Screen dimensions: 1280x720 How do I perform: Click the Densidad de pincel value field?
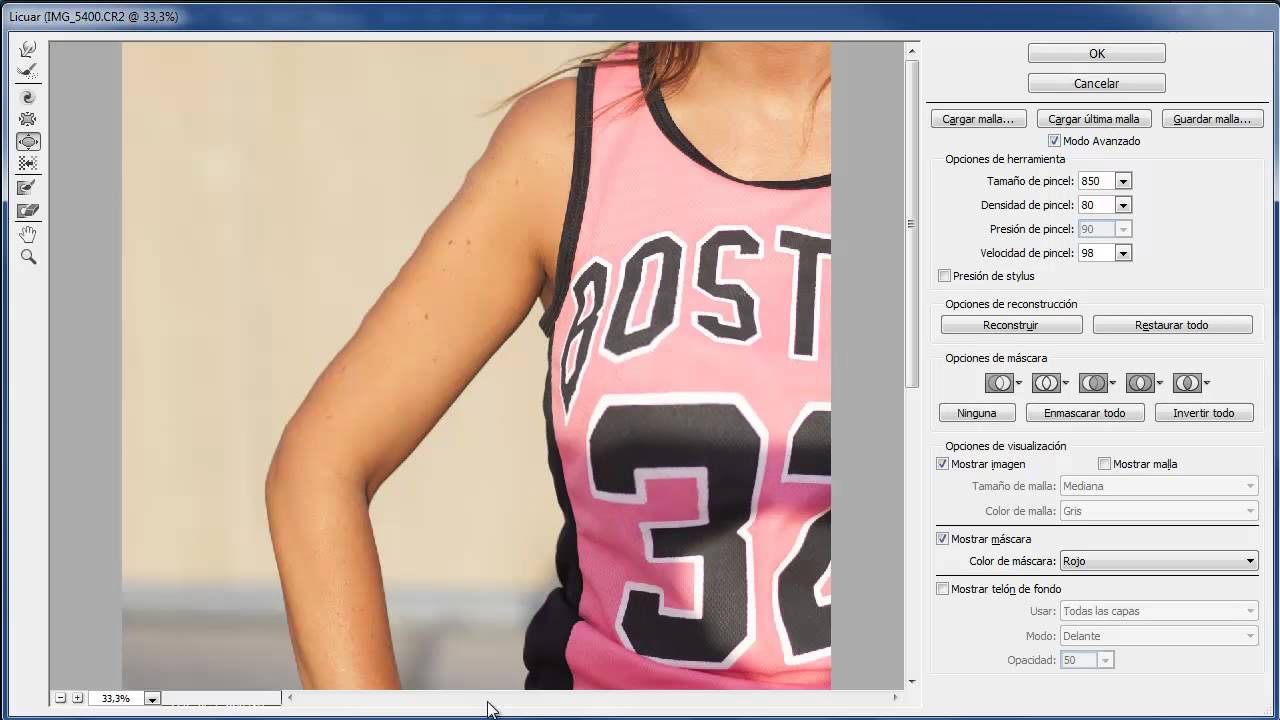(x=1097, y=205)
